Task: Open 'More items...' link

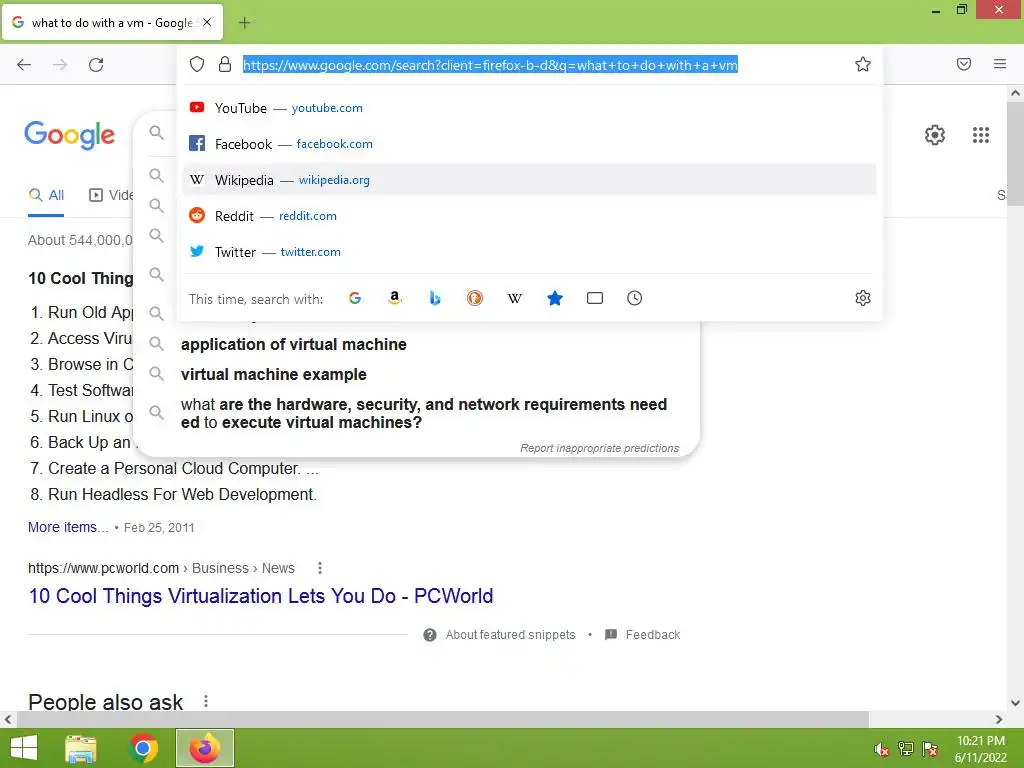Action: pyautogui.click(x=68, y=527)
